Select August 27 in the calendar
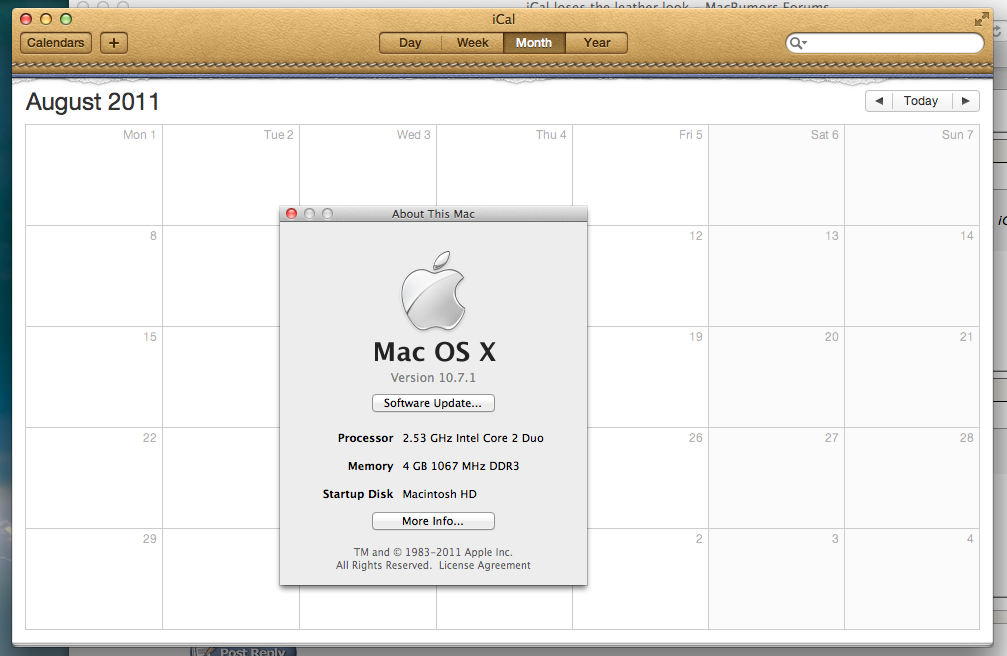1007x656 pixels. [776, 477]
